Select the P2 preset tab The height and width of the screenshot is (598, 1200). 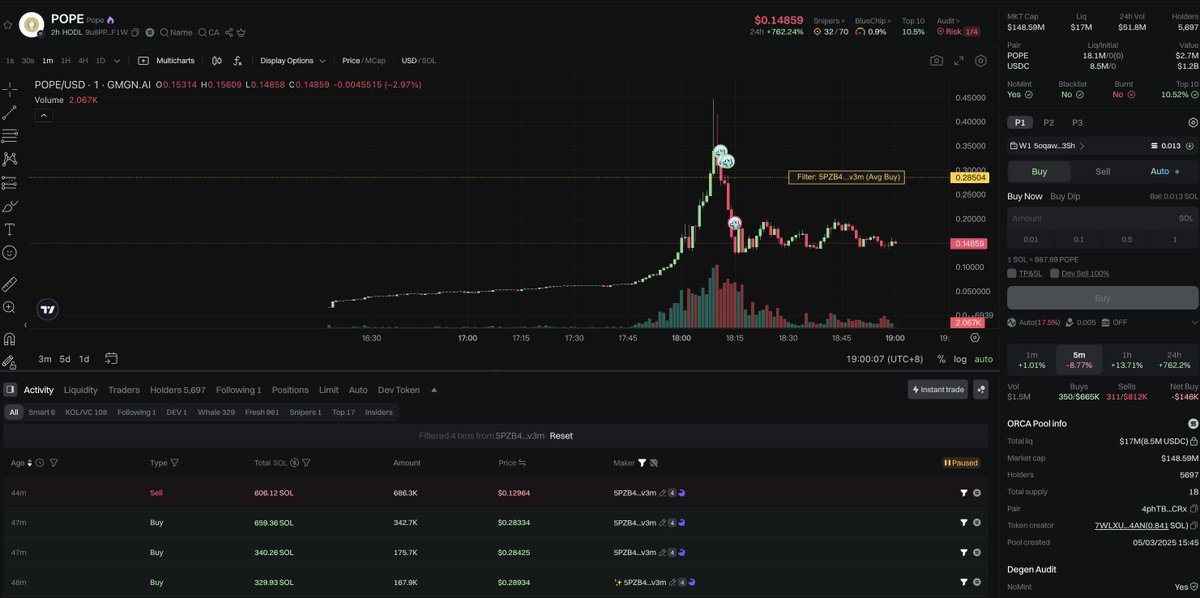1049,122
